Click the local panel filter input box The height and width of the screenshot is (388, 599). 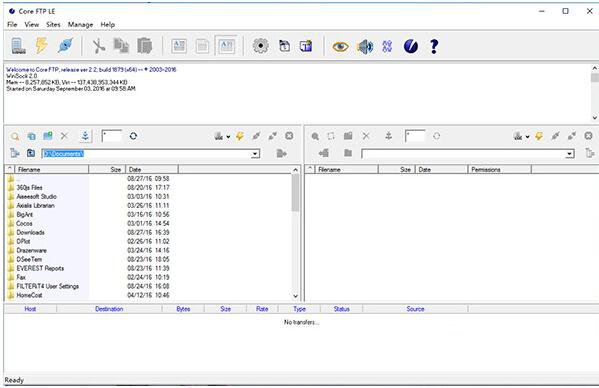112,136
